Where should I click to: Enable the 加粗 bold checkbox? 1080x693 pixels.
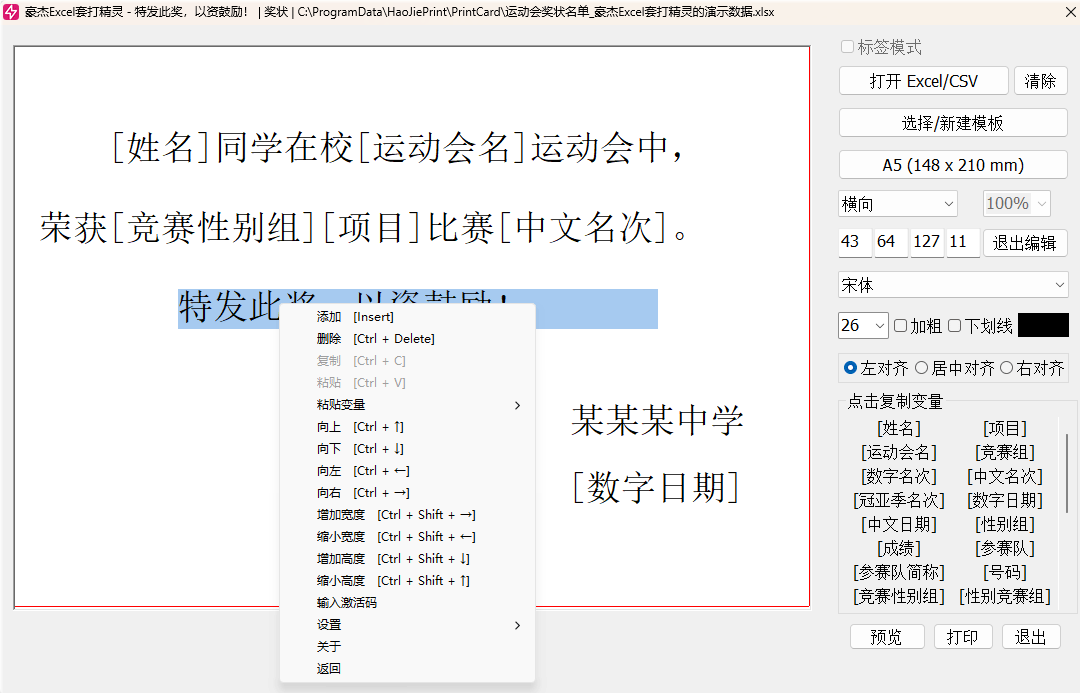(x=901, y=326)
